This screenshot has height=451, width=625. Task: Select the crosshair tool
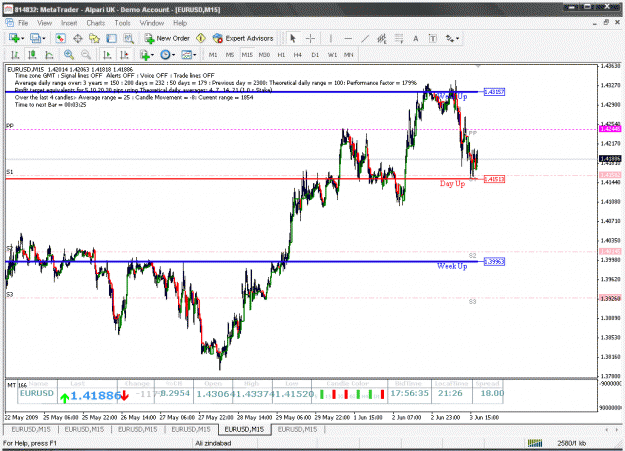[310, 38]
